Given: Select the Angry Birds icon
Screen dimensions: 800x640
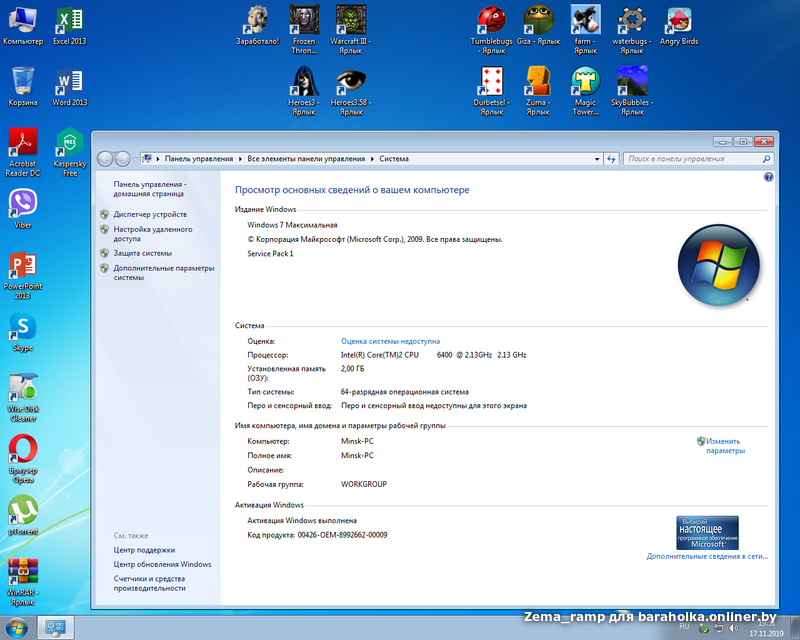Looking at the screenshot, I should pos(679,26).
